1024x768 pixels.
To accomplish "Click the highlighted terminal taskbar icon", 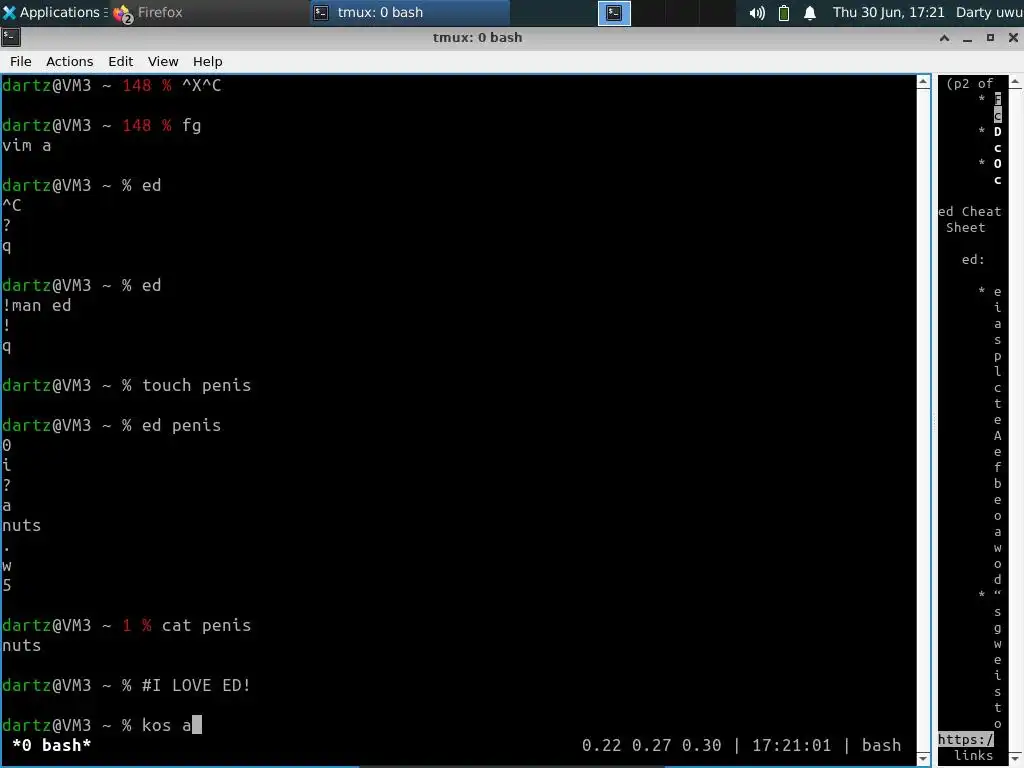I will point(614,12).
